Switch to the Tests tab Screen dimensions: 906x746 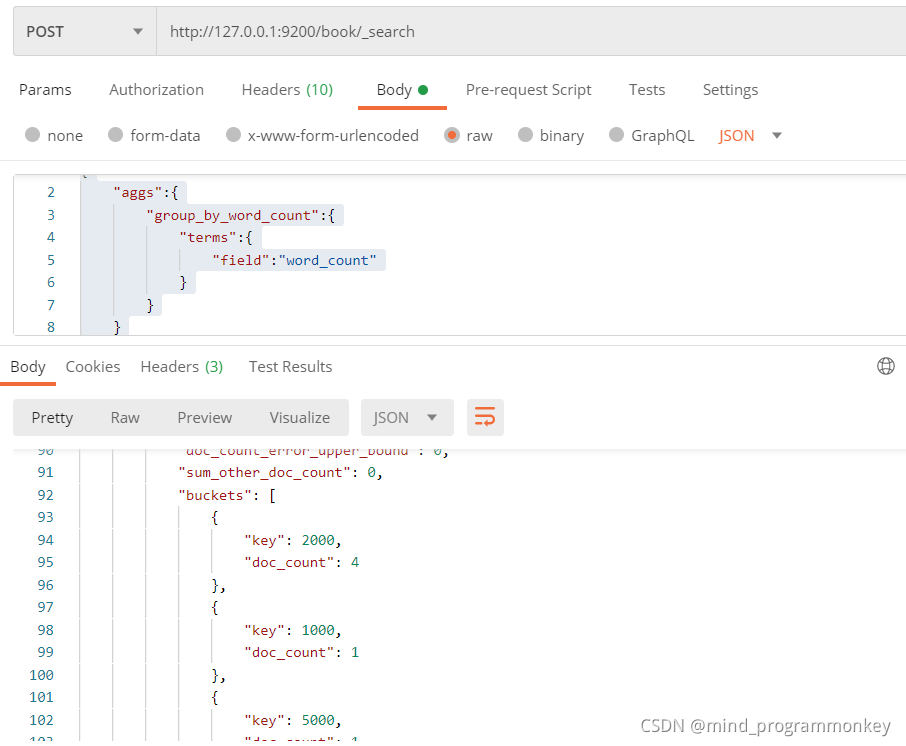[x=647, y=90]
